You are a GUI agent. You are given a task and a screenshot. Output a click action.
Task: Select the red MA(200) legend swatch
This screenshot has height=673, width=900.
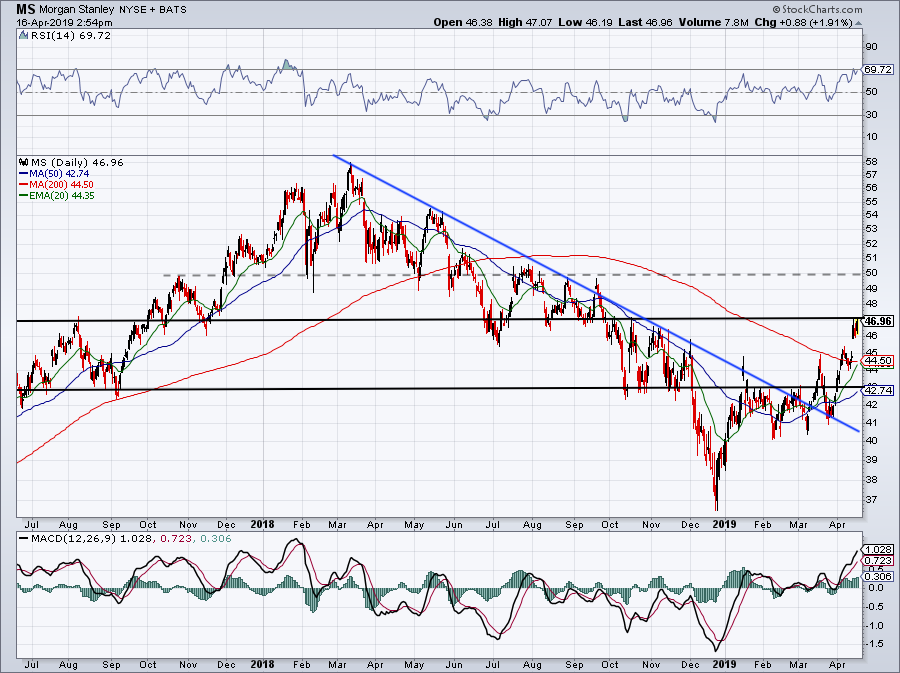(24, 185)
